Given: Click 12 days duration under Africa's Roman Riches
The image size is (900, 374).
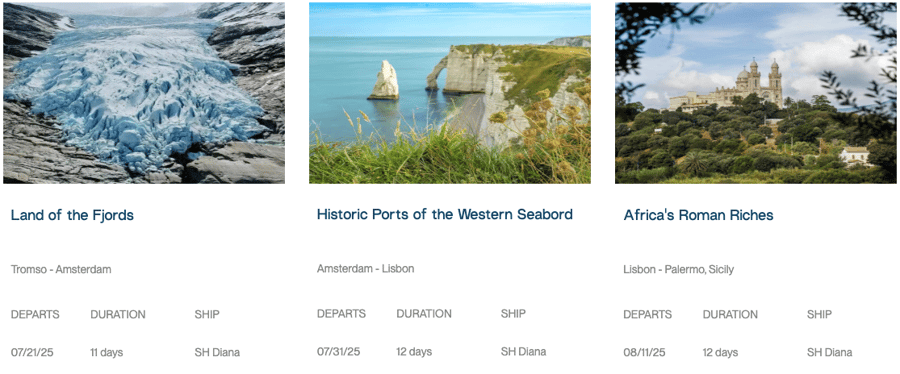Looking at the screenshot, I should click(720, 352).
